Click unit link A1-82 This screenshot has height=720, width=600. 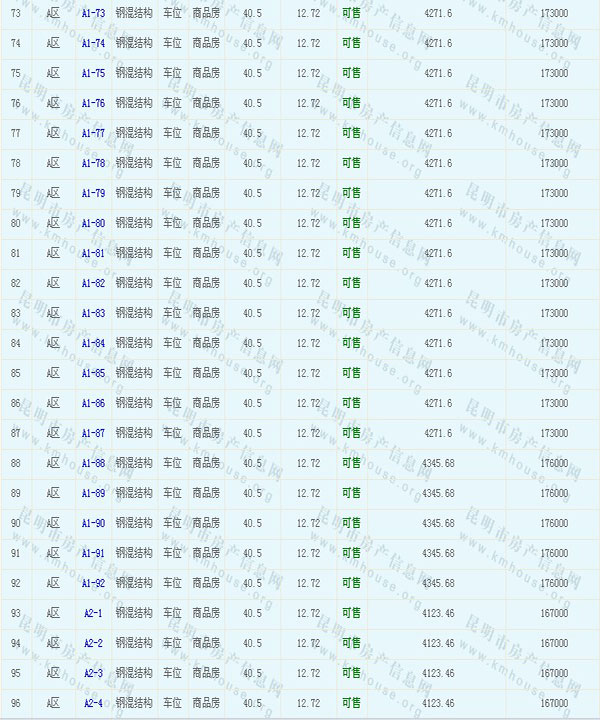click(93, 283)
